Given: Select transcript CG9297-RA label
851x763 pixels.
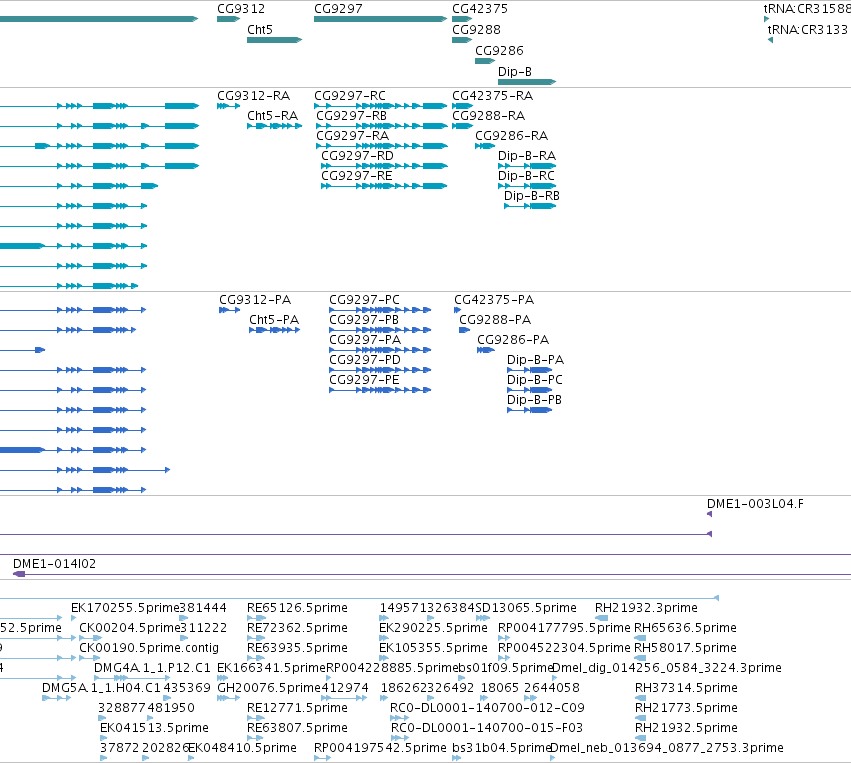Looking at the screenshot, I should pyautogui.click(x=353, y=136).
